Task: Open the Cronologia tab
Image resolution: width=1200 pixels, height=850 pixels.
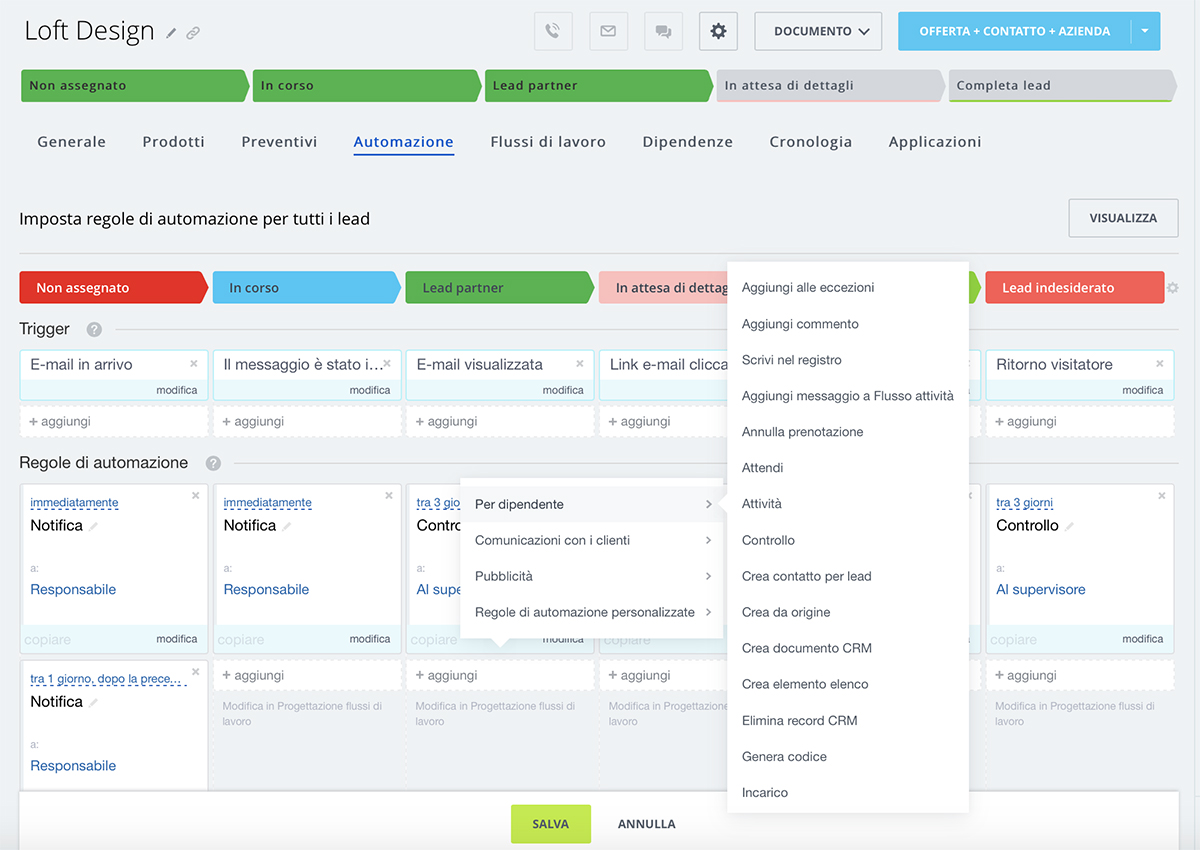Action: 810,142
